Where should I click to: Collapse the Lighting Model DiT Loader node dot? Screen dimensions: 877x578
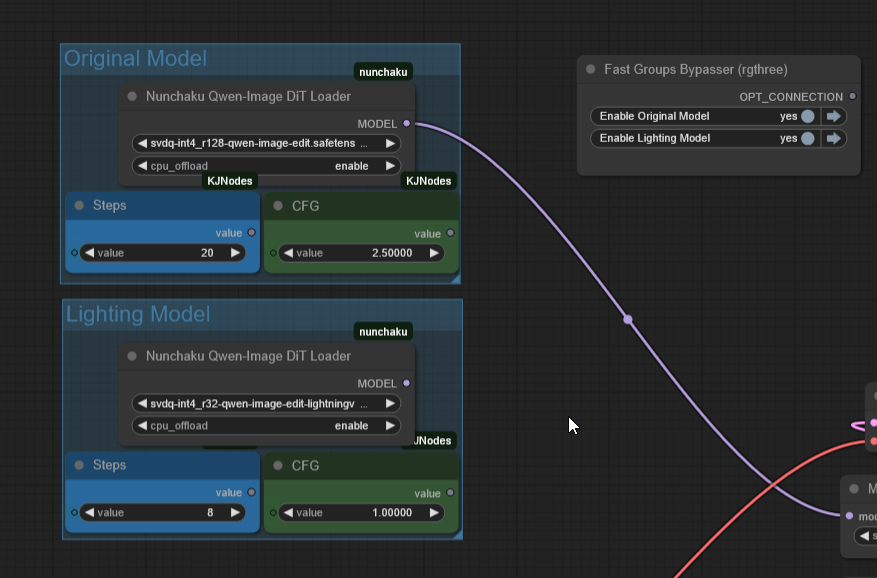tap(132, 356)
